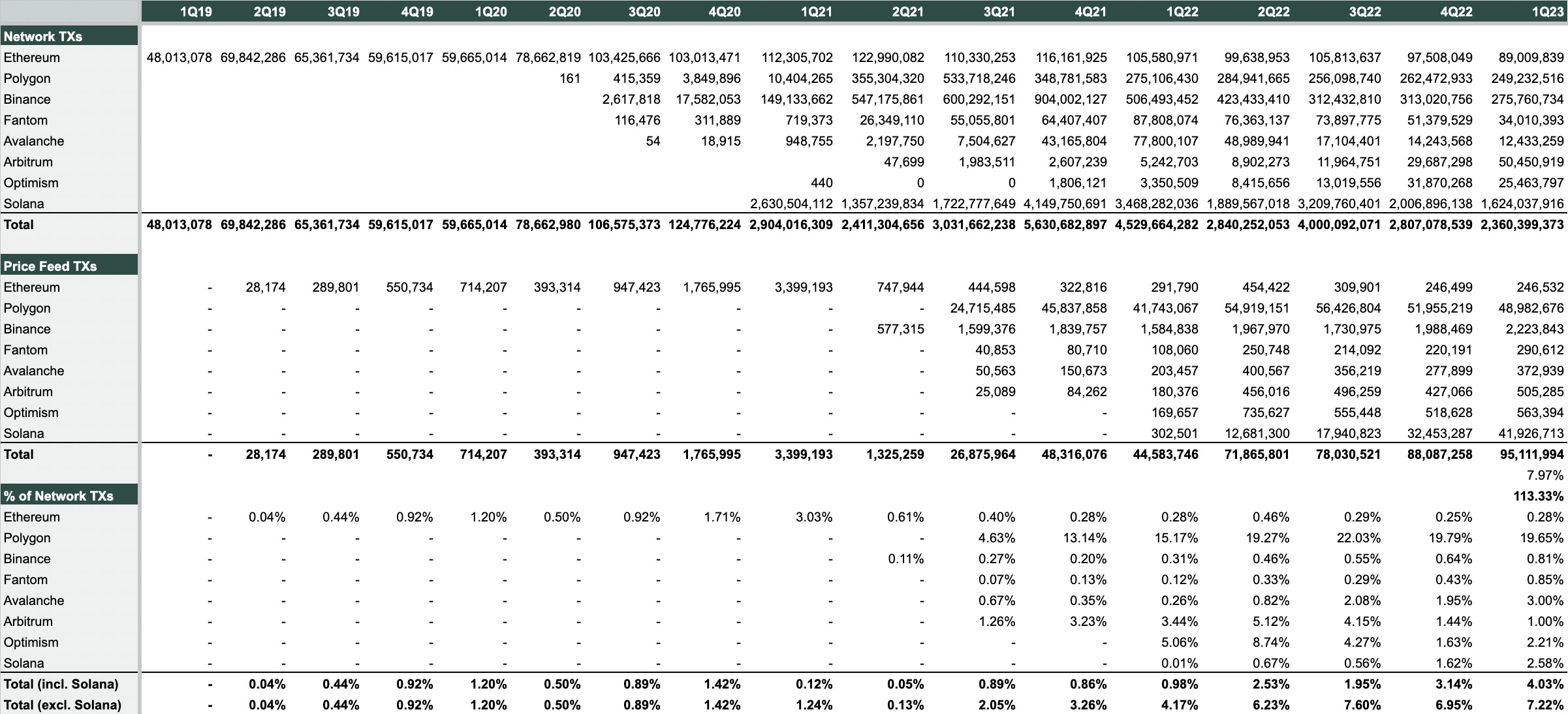Image resolution: width=1568 pixels, height=714 pixels.
Task: Click Ethereum network TXs value 48,013,078
Action: click(x=180, y=57)
